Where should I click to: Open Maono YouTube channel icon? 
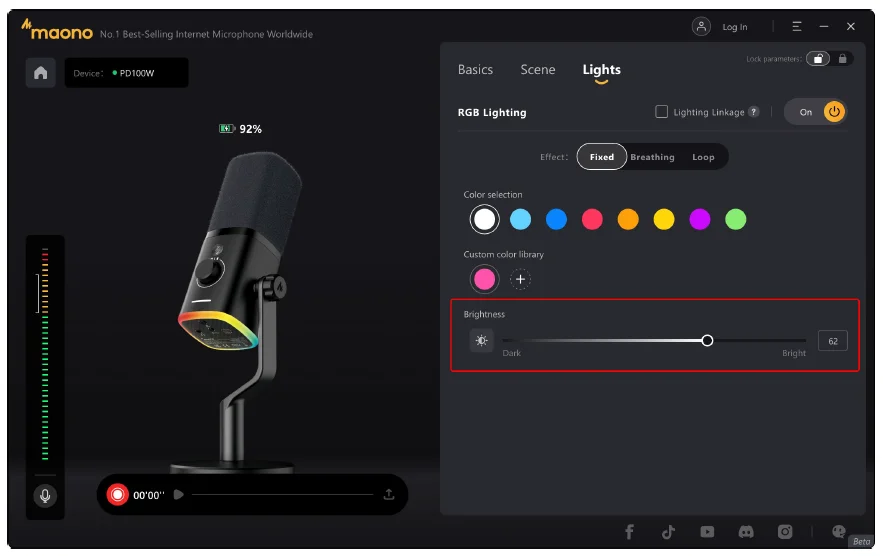click(707, 531)
